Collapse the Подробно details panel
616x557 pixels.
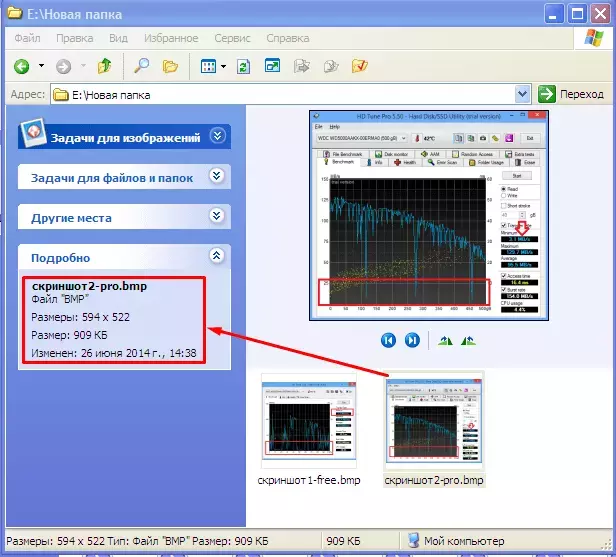point(216,256)
